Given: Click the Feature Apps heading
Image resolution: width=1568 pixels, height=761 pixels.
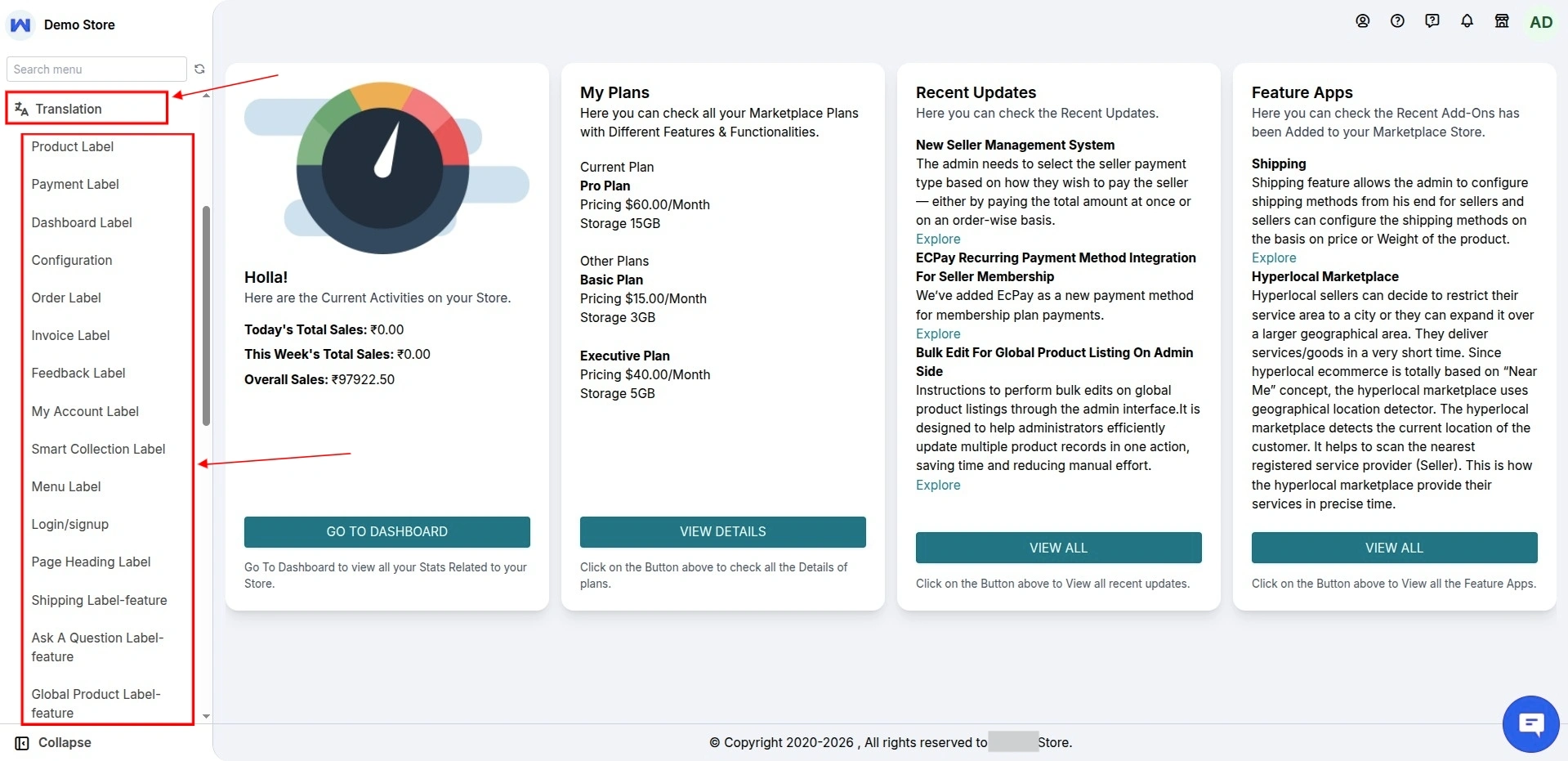Looking at the screenshot, I should pyautogui.click(x=1302, y=92).
